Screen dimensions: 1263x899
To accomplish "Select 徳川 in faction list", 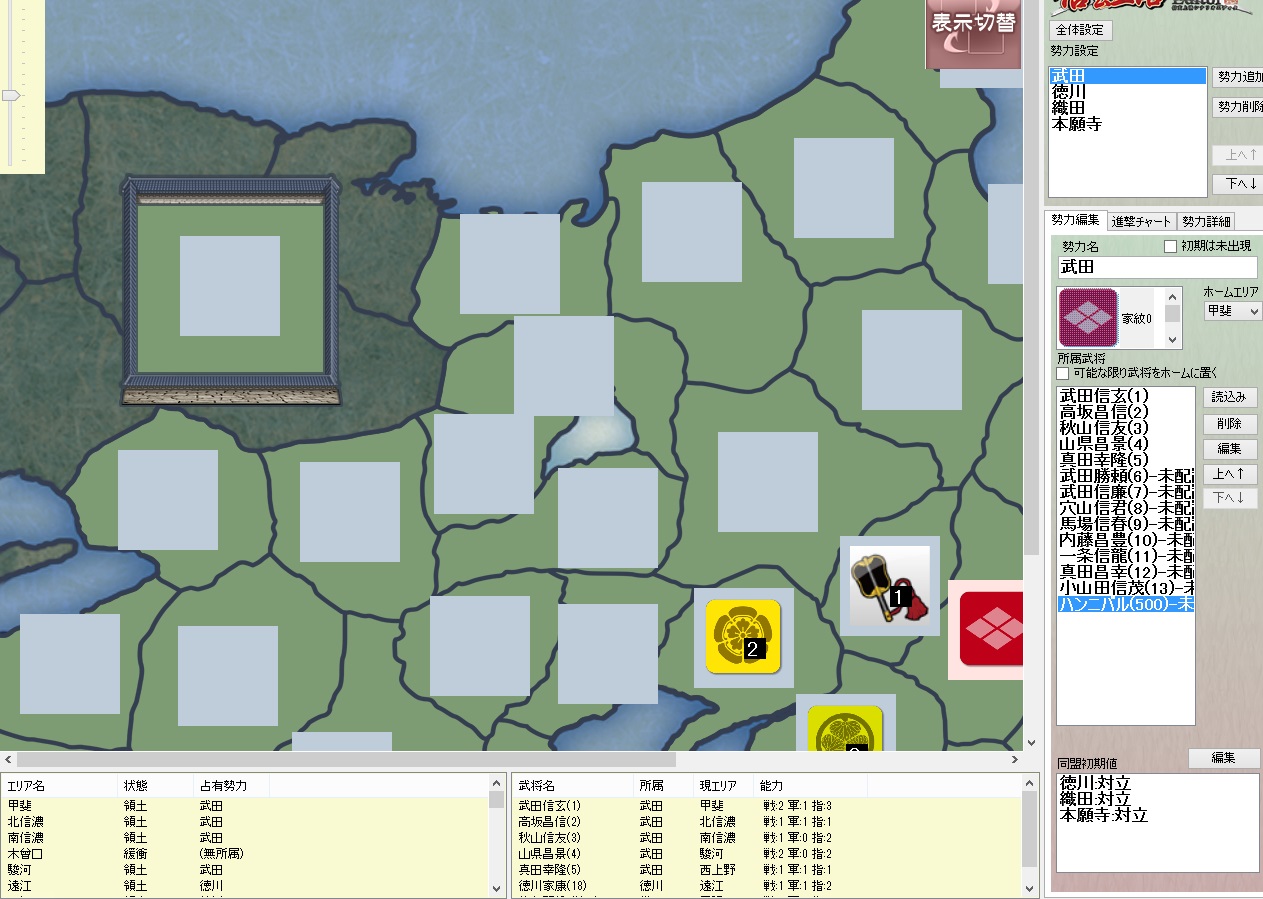I will [1127, 92].
